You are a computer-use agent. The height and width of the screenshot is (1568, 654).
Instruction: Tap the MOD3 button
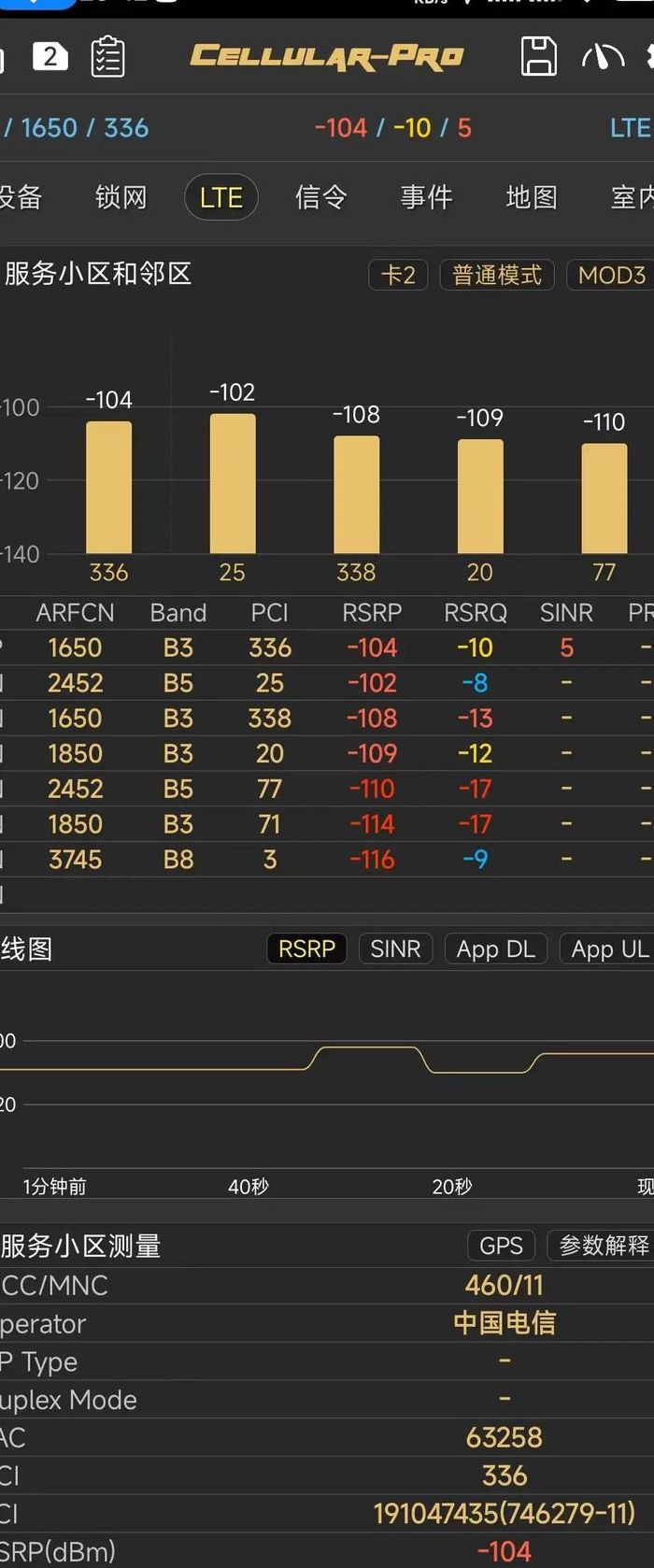[611, 275]
